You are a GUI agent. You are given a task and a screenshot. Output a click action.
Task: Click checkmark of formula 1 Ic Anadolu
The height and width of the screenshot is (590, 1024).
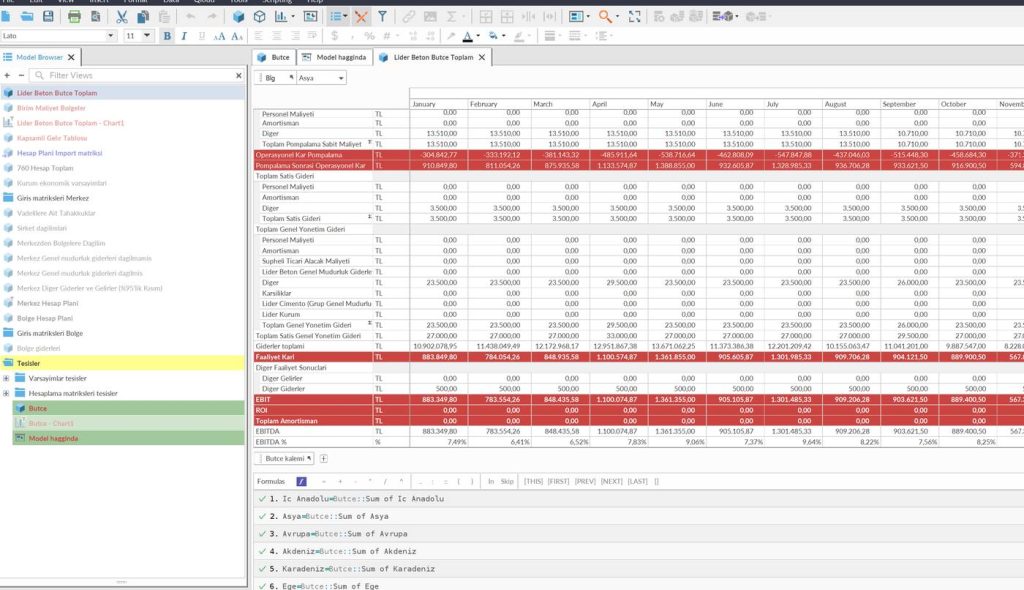click(263, 499)
